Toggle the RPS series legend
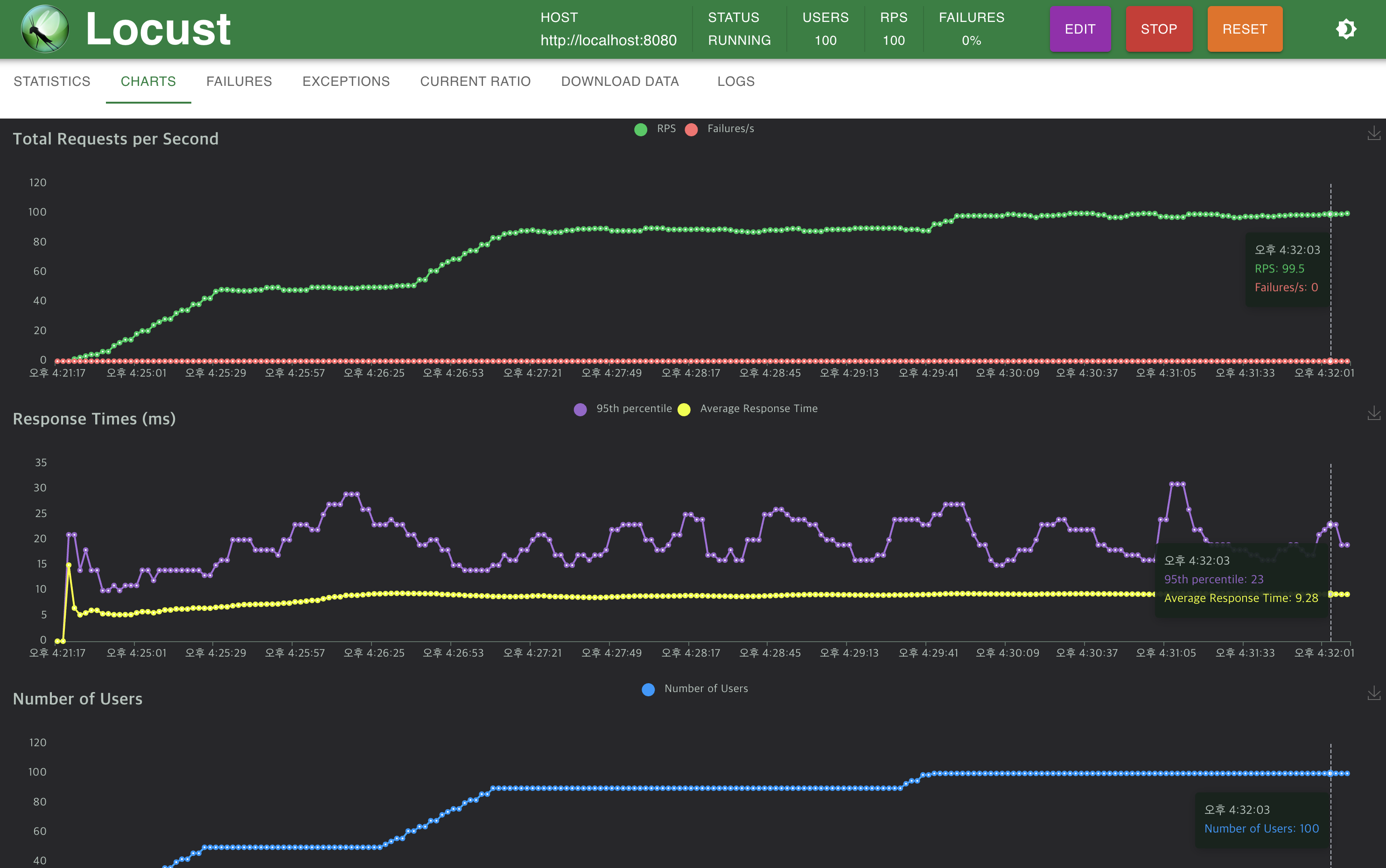This screenshot has height=868, width=1386. coord(655,129)
